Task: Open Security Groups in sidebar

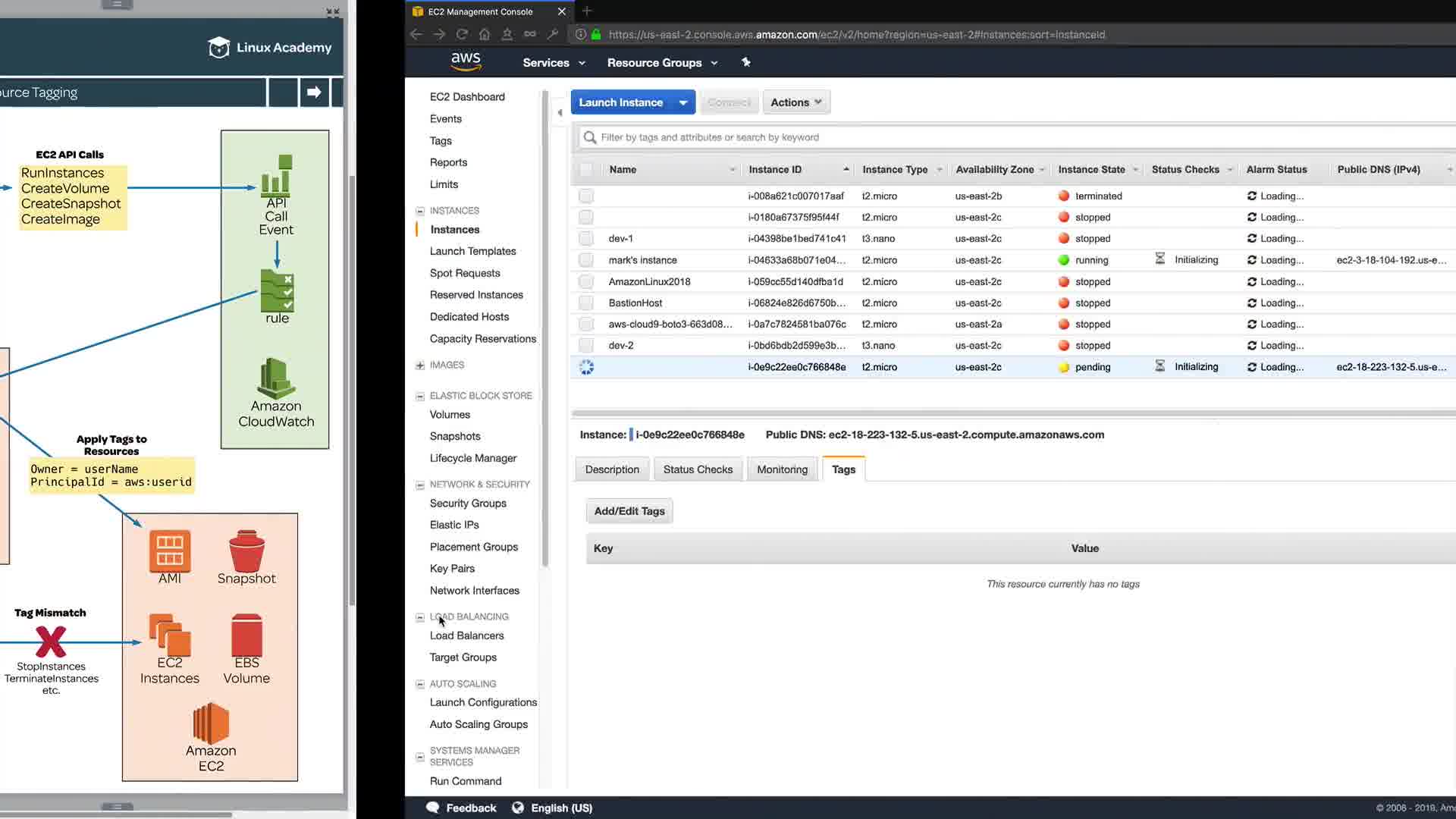Action: pyautogui.click(x=468, y=503)
